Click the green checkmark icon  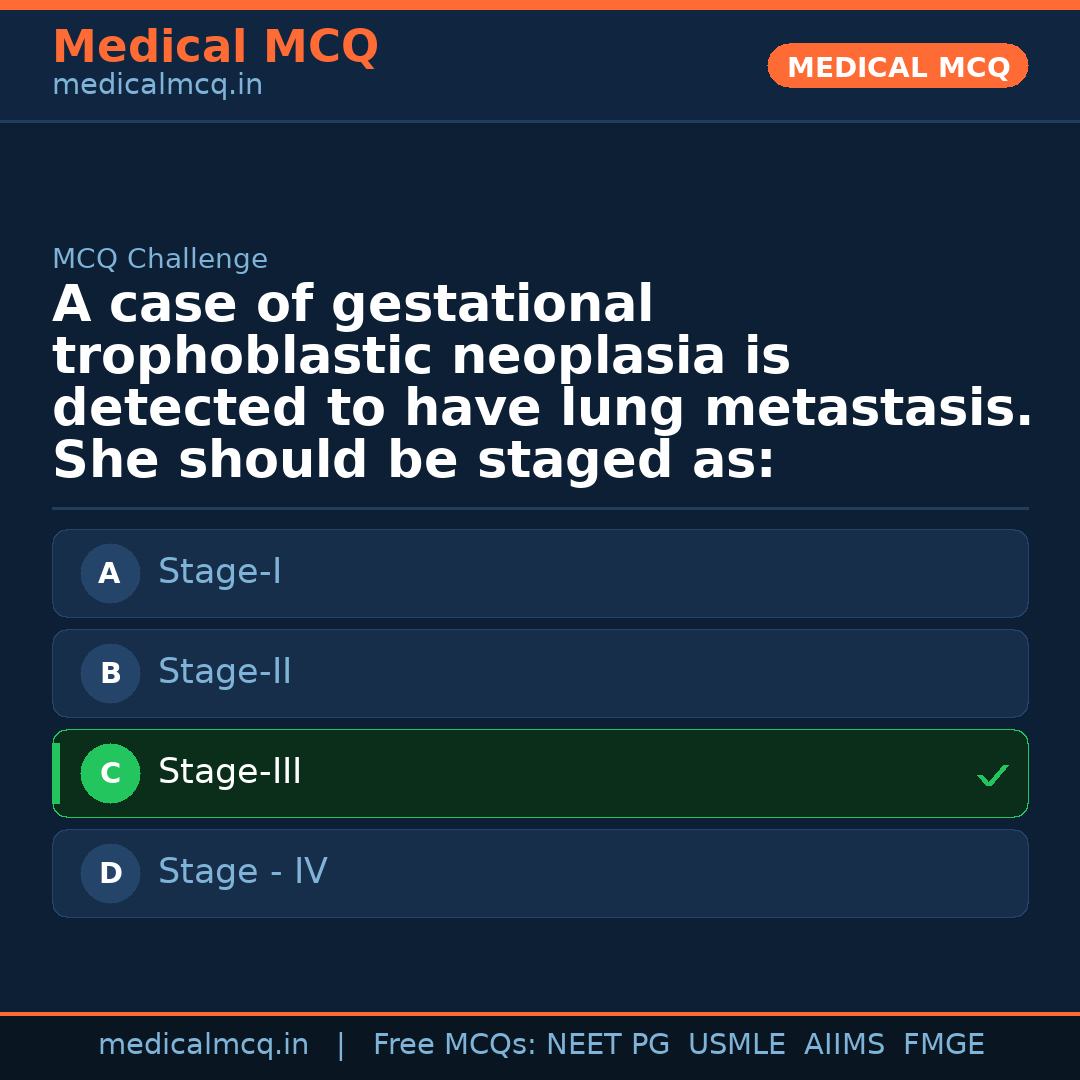coord(992,775)
